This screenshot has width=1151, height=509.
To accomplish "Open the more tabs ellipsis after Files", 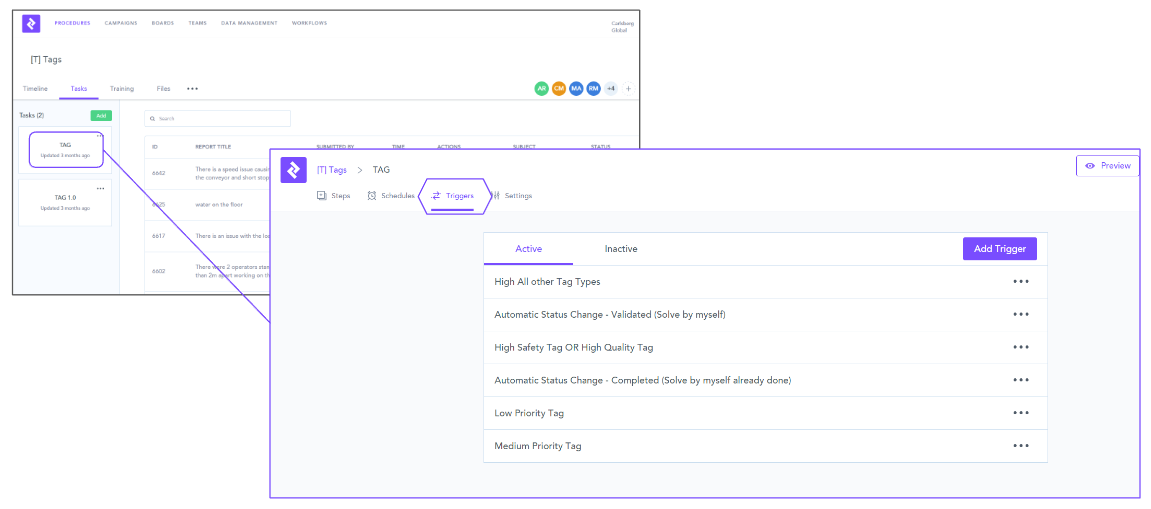I will pos(192,89).
